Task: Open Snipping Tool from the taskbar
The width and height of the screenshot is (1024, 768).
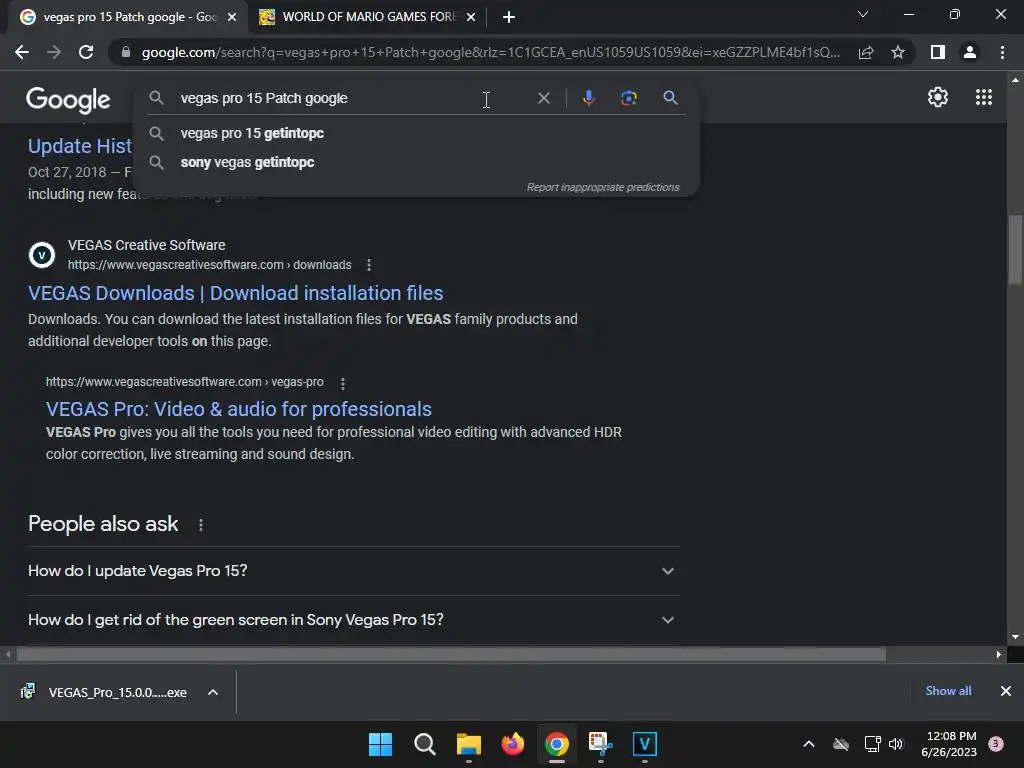Action: pos(600,744)
